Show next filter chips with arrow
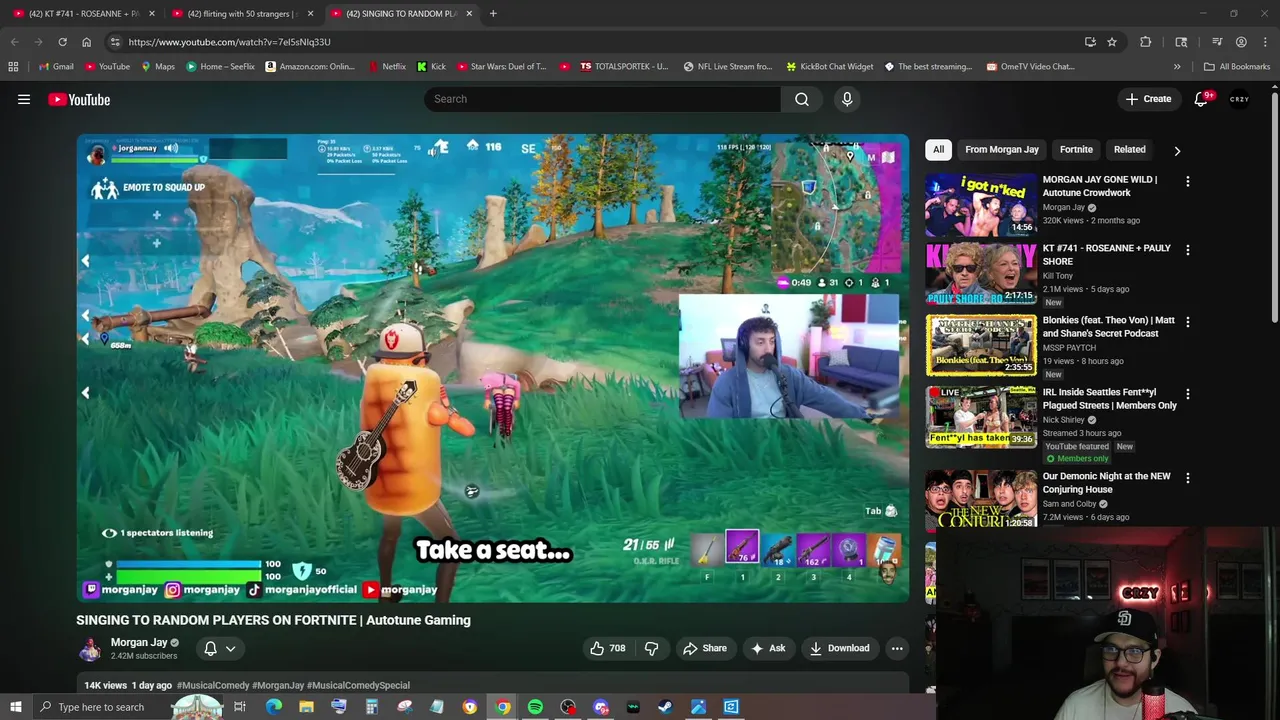The width and height of the screenshot is (1280, 720). pos(1177,150)
